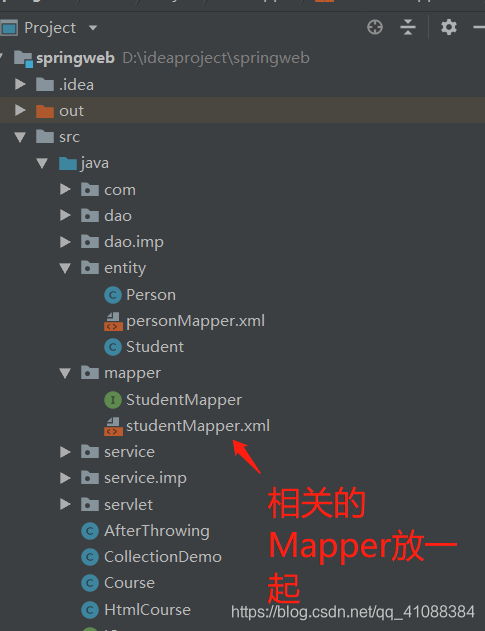Expand the .idea folder arrow
Viewport: 485px width, 631px height.
click(x=20, y=85)
